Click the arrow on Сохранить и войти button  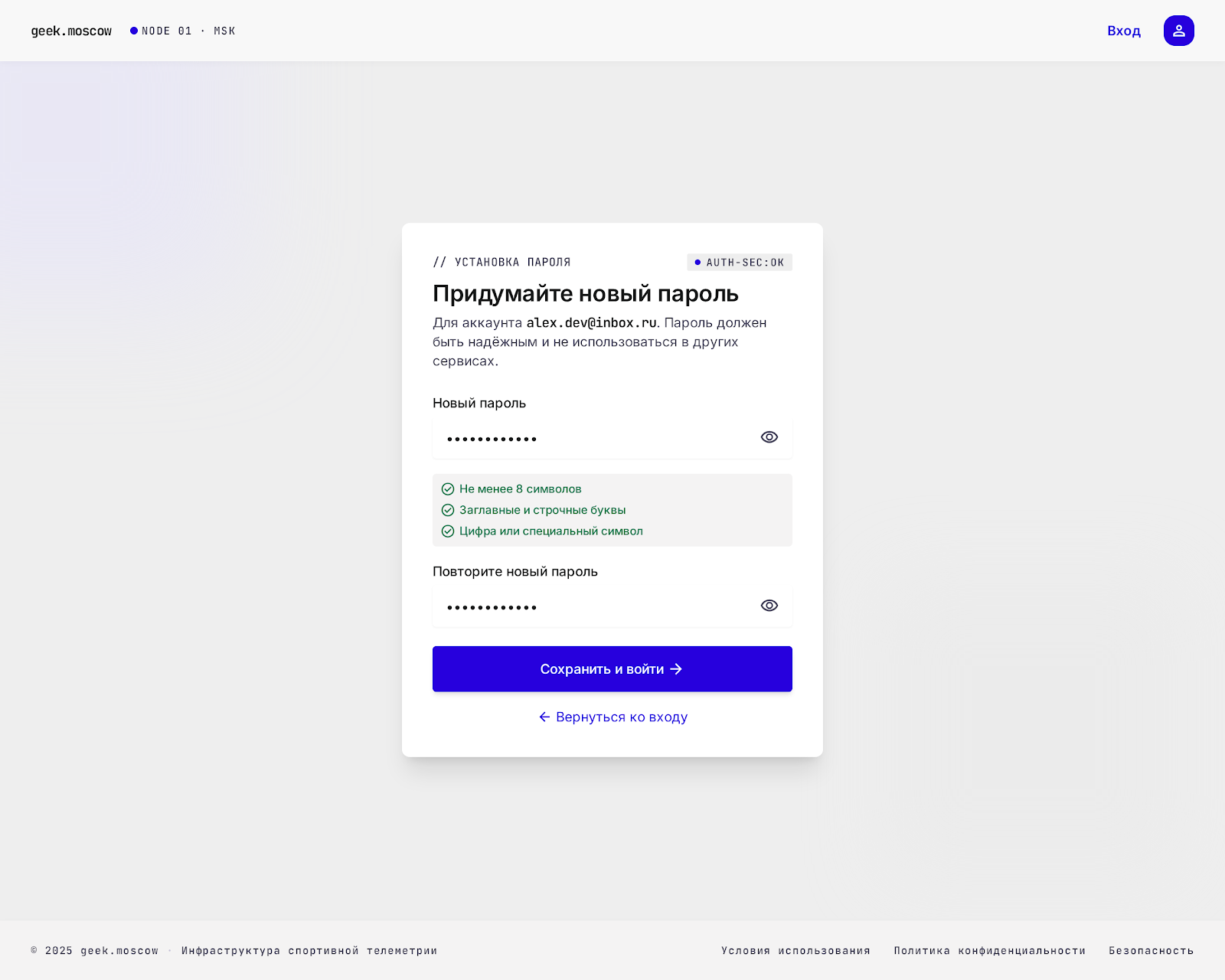tap(676, 669)
